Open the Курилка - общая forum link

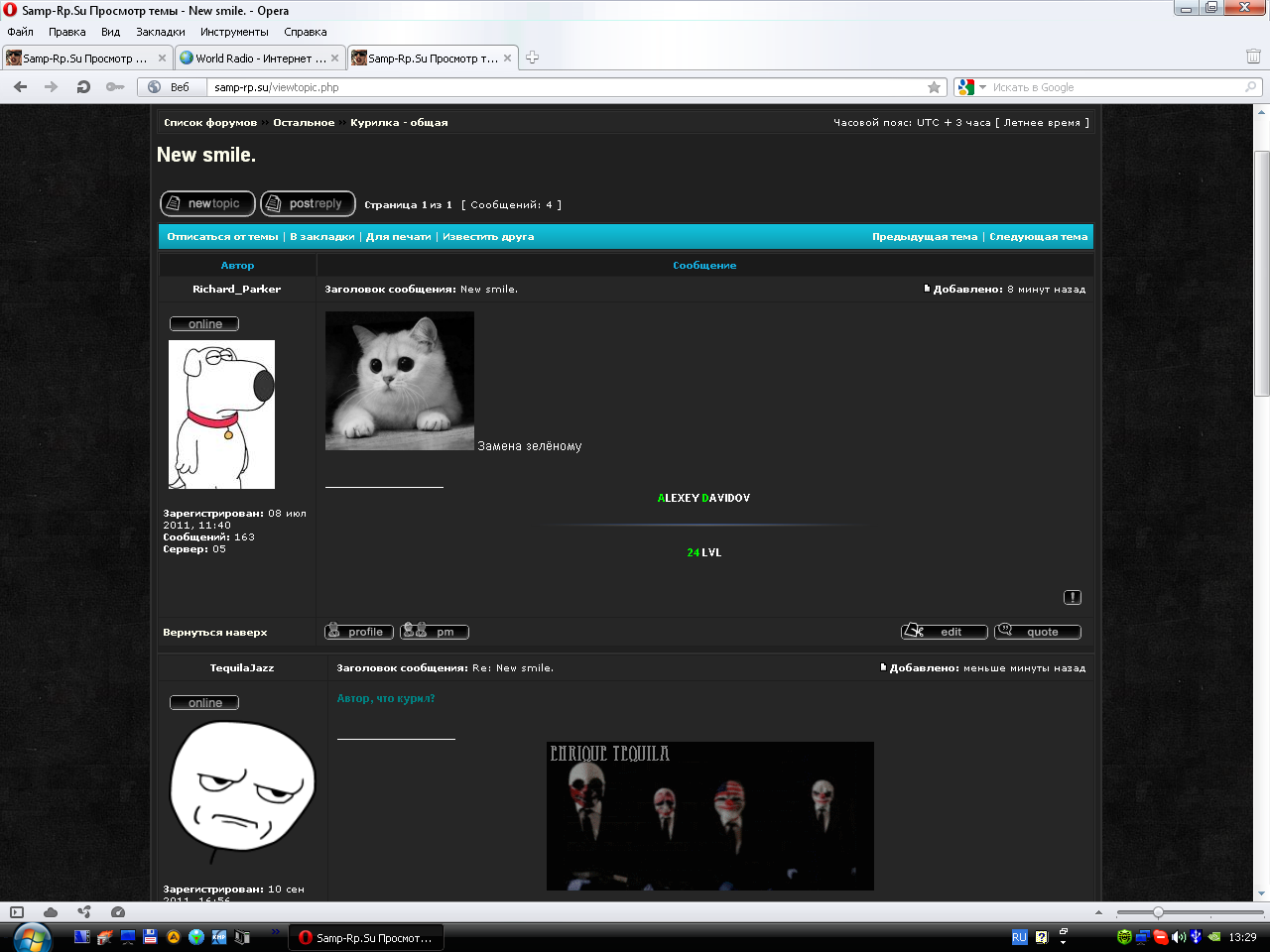[399, 123]
